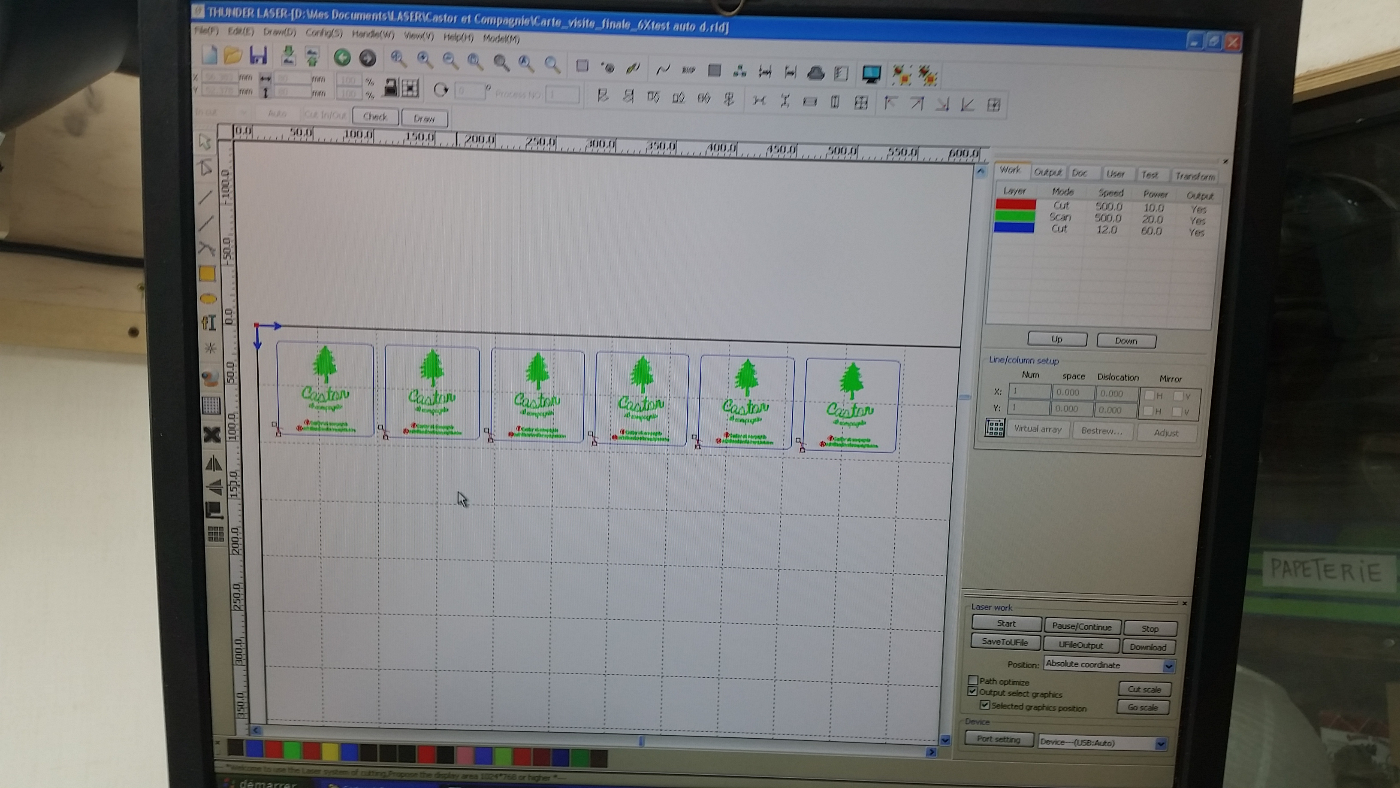Image resolution: width=1400 pixels, height=788 pixels.
Task: Click the Check button above ruler
Action: [x=375, y=116]
